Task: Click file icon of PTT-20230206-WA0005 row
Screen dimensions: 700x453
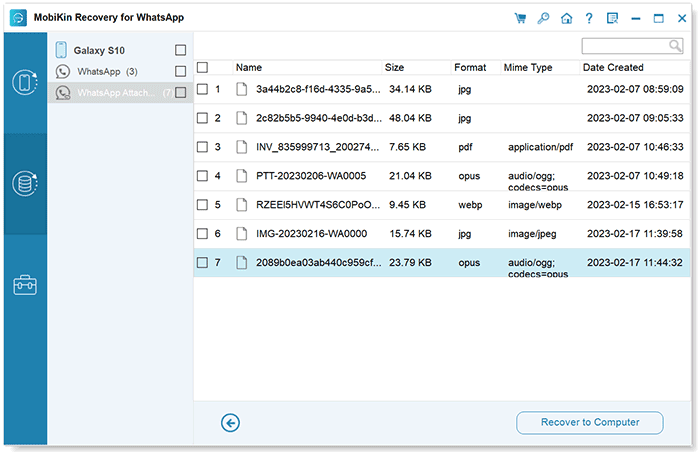Action: click(242, 176)
